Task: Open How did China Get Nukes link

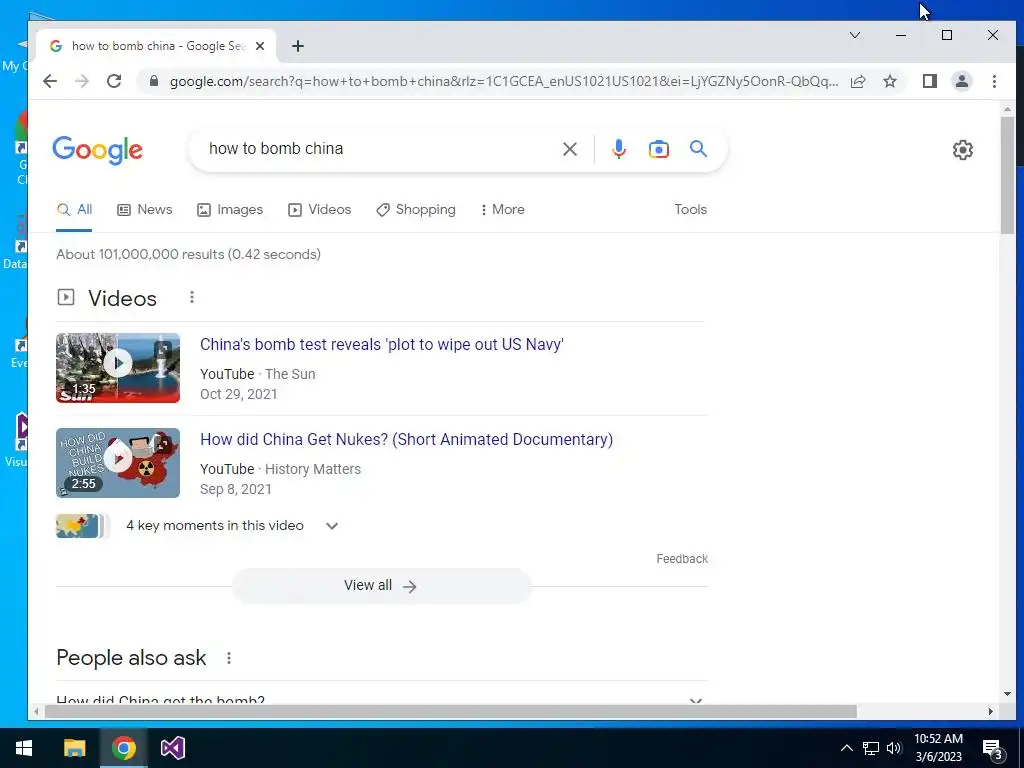Action: pyautogui.click(x=406, y=440)
